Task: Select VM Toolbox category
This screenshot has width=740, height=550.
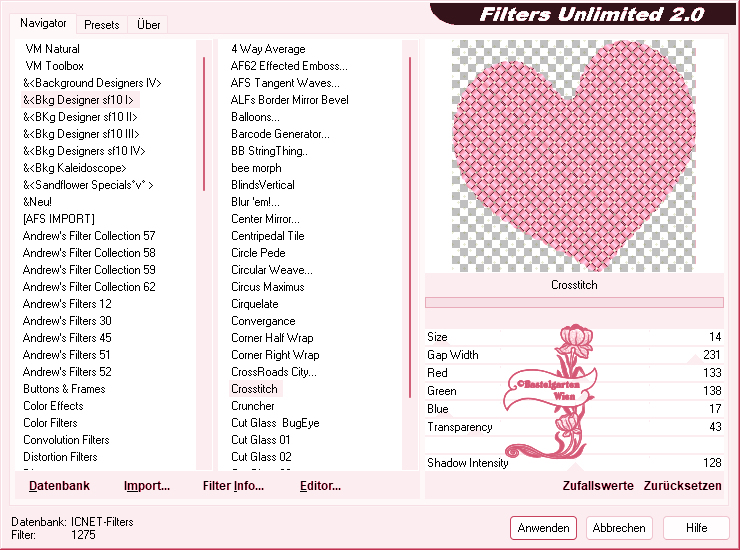Action: tap(54, 66)
